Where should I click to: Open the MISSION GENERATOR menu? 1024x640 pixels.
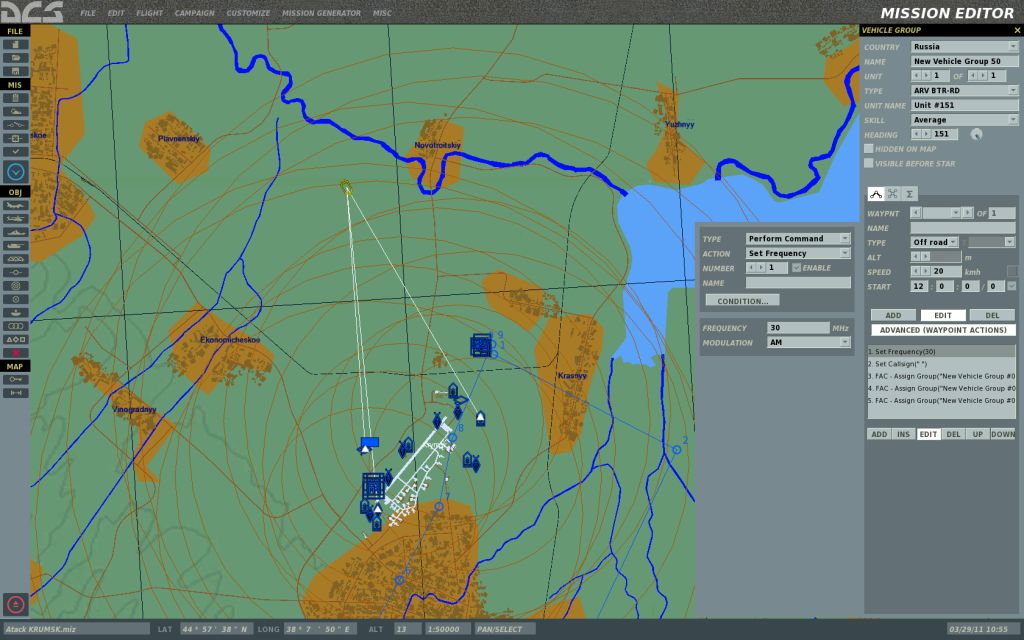pyautogui.click(x=321, y=13)
